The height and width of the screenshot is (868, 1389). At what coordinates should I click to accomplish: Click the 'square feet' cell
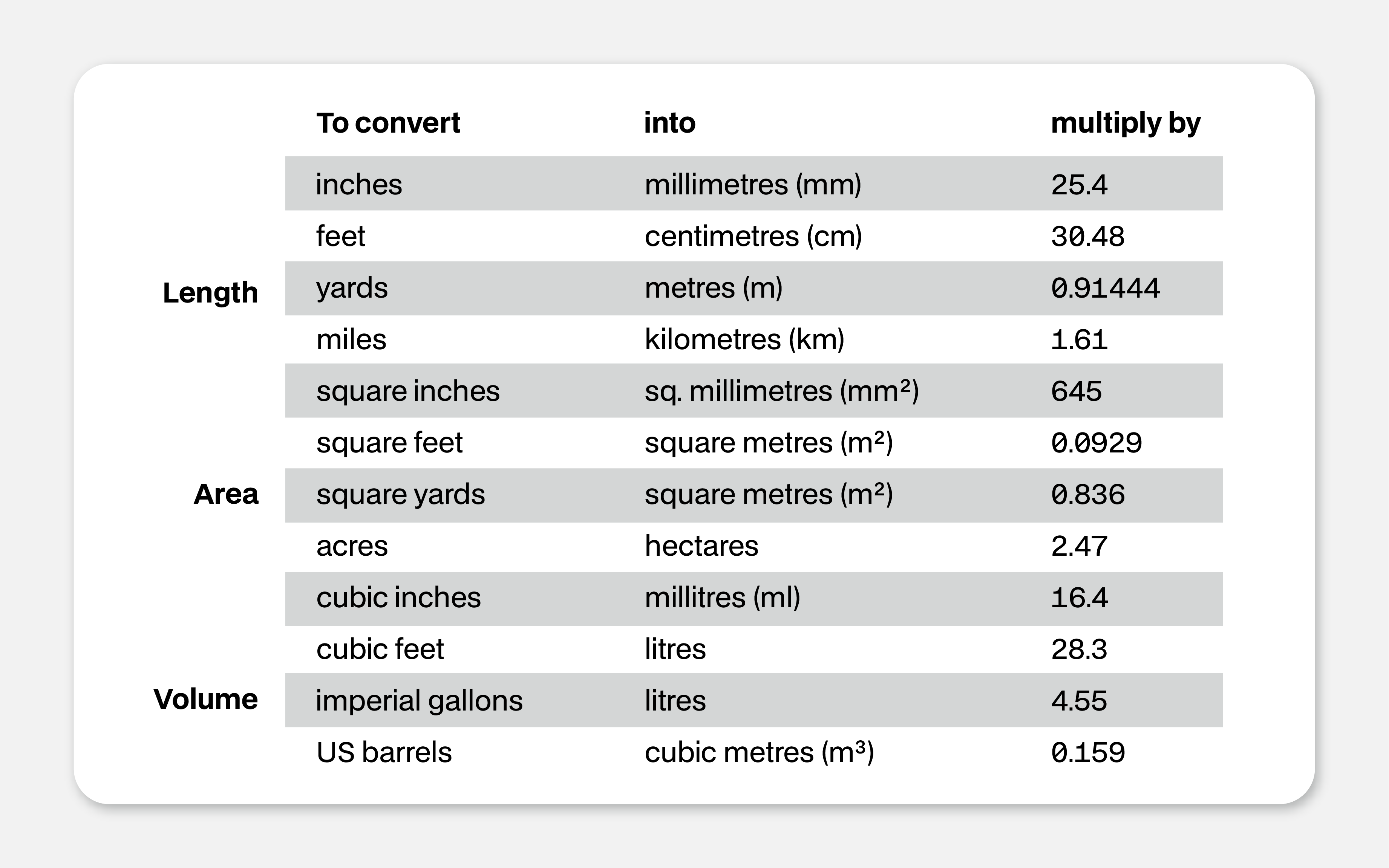point(389,443)
